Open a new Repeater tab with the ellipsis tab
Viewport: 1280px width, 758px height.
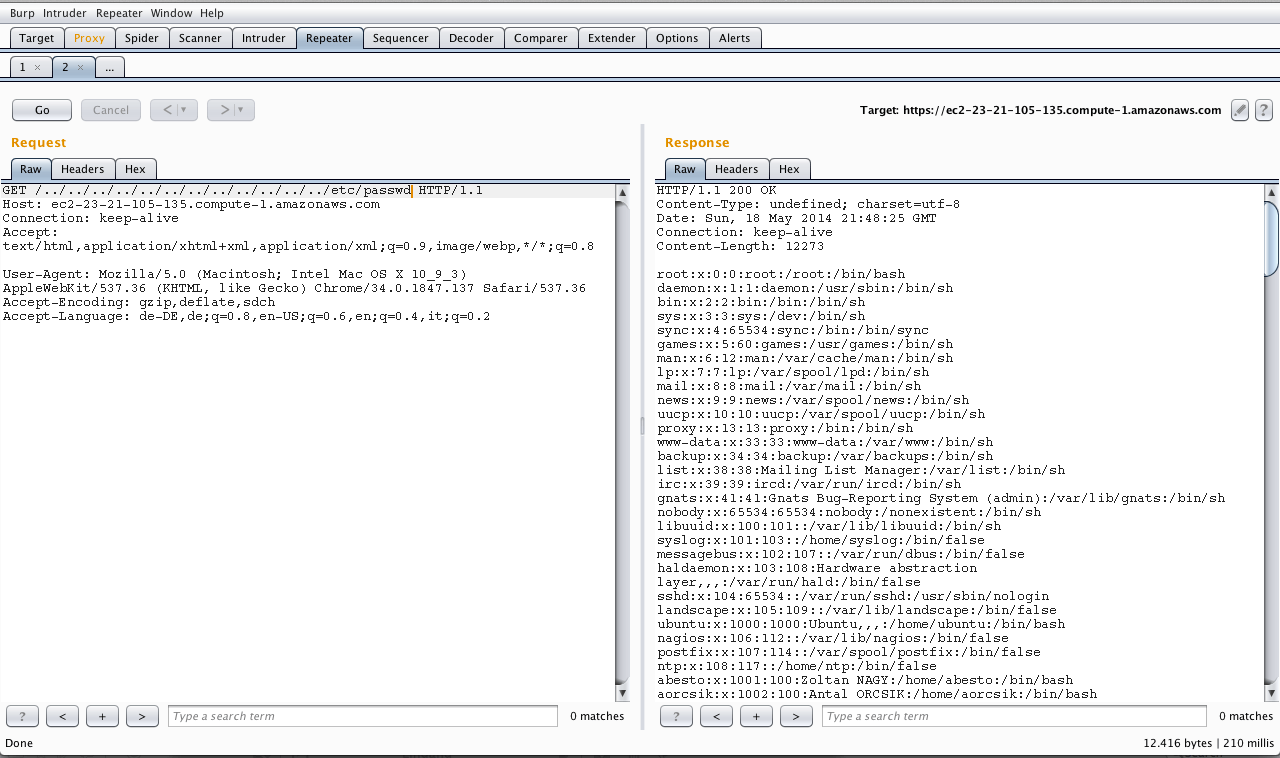click(109, 67)
